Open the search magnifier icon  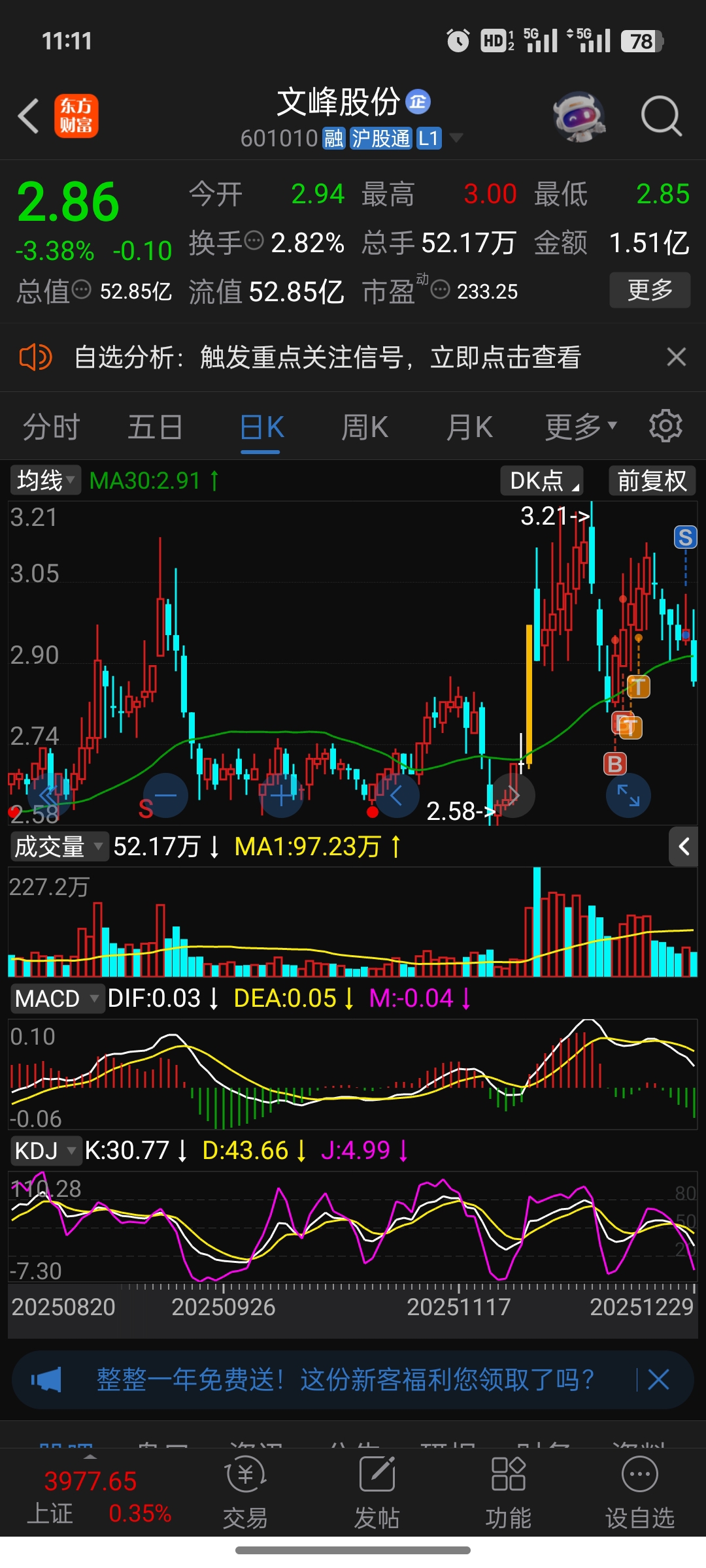click(661, 116)
